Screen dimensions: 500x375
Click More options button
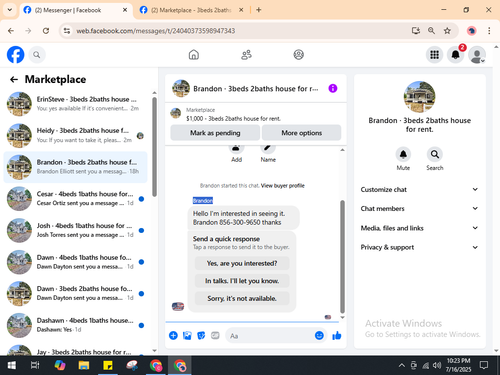pos(301,133)
